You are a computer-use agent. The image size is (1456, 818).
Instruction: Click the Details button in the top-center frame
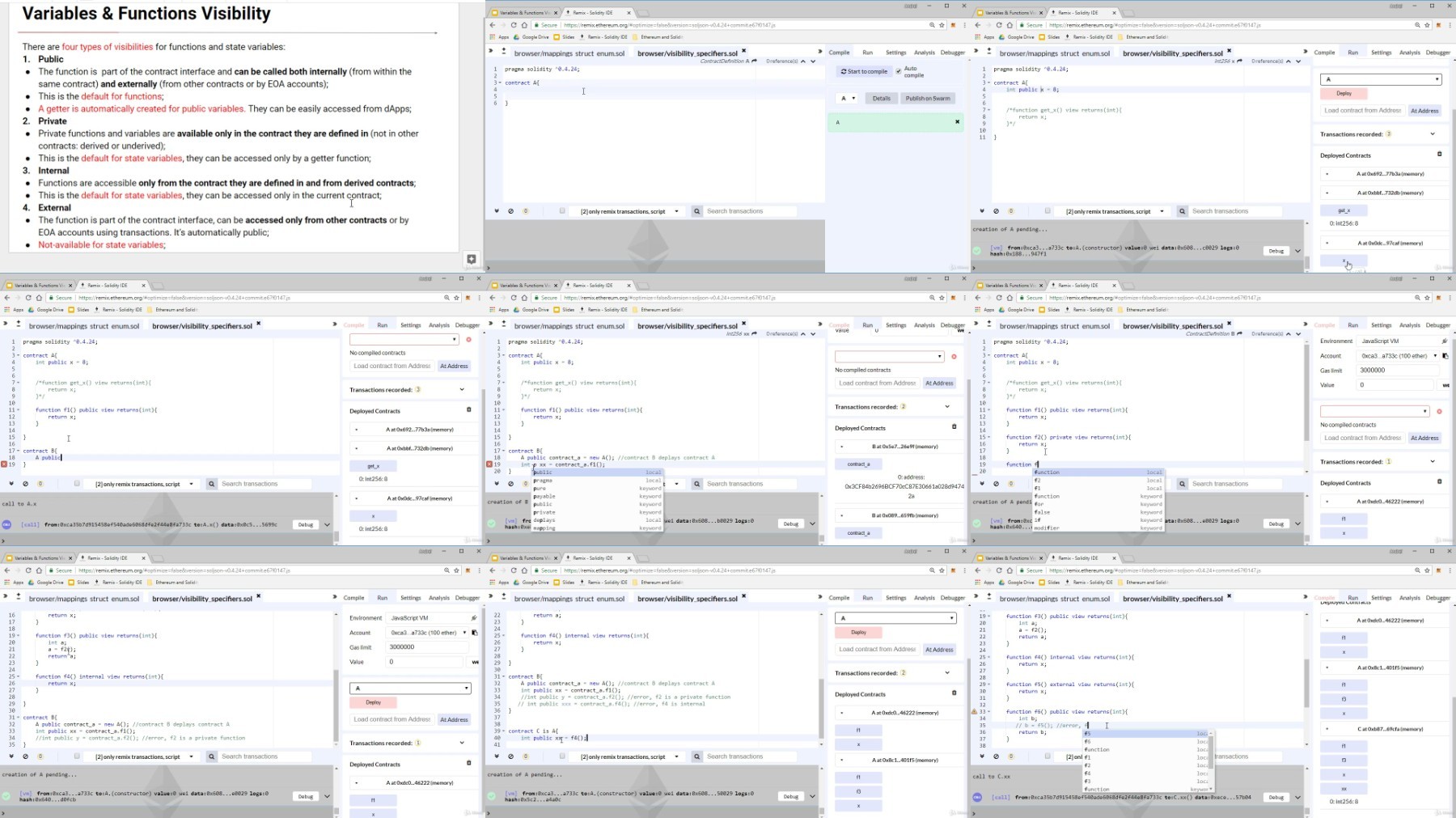pos(882,98)
